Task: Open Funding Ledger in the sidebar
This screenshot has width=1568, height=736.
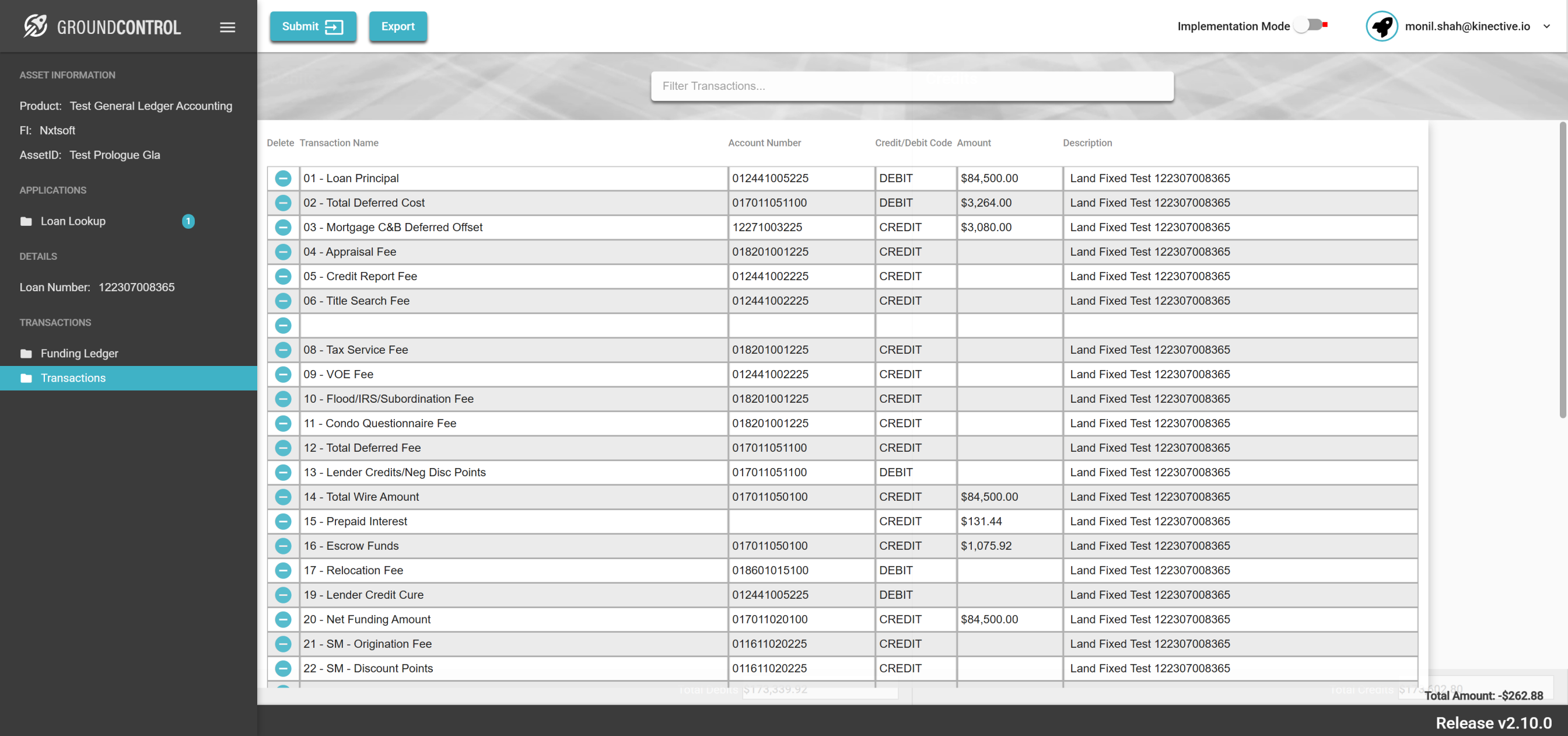Action: pos(79,353)
